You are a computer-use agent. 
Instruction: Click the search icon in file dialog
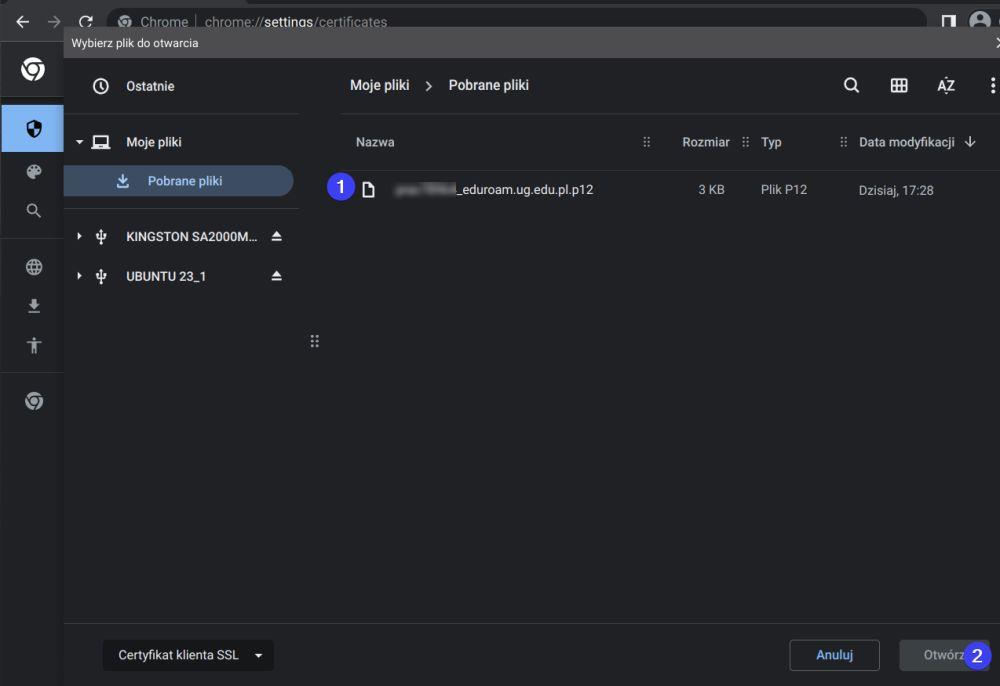pos(851,86)
